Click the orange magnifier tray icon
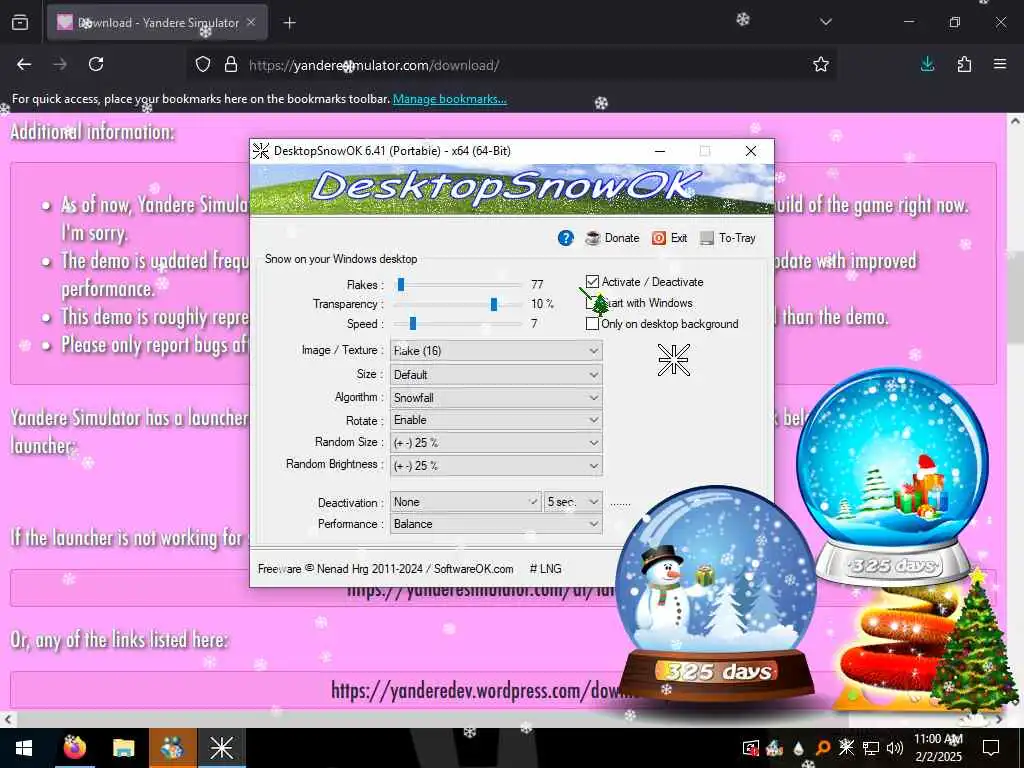The width and height of the screenshot is (1024, 768). click(822, 748)
